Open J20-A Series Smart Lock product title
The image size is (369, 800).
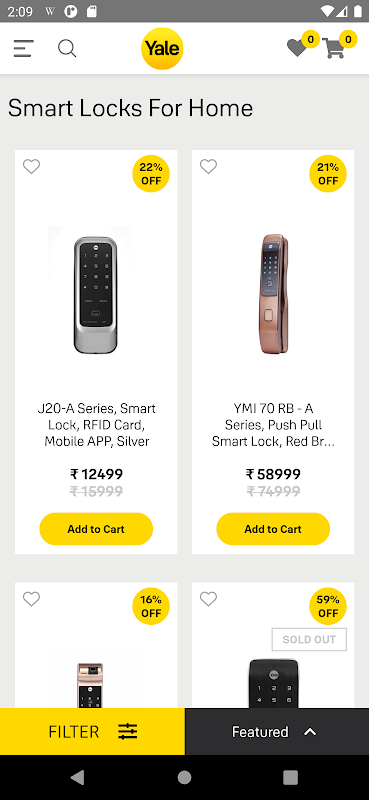tap(96, 425)
